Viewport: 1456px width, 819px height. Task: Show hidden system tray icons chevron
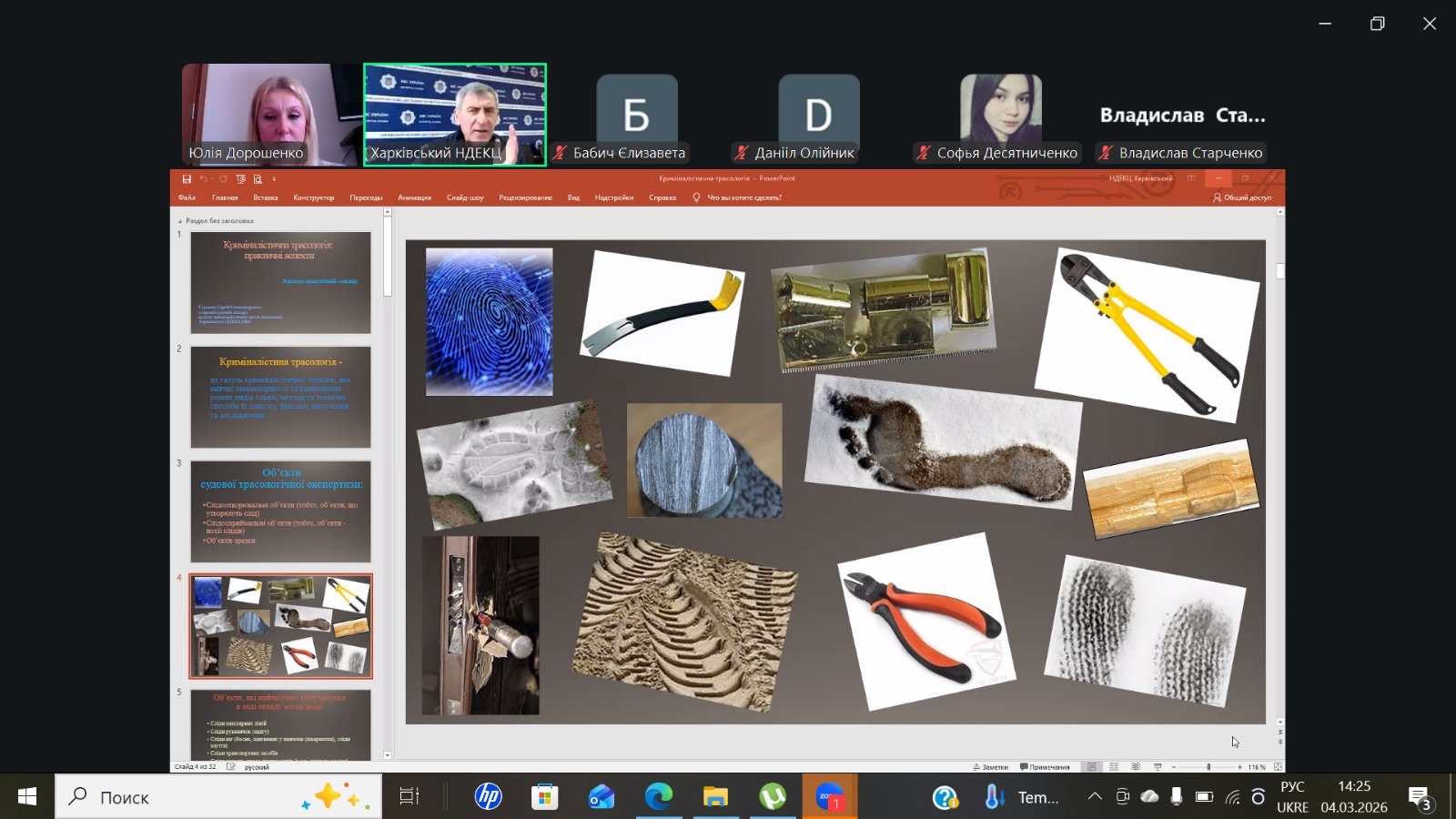point(1095,797)
